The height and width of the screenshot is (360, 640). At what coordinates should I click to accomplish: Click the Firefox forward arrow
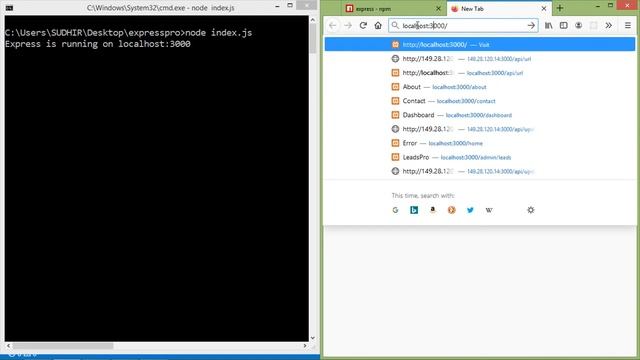(348, 25)
